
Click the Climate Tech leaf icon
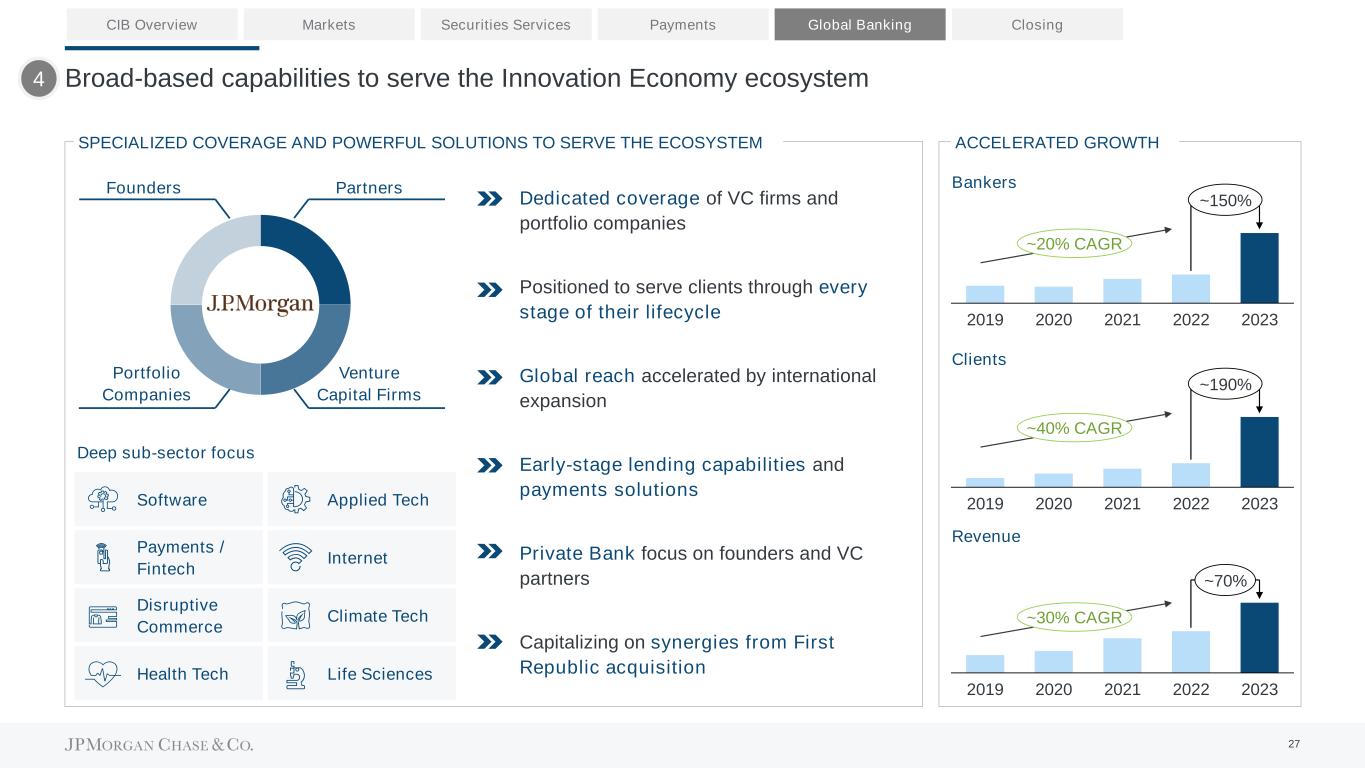[x=295, y=616]
